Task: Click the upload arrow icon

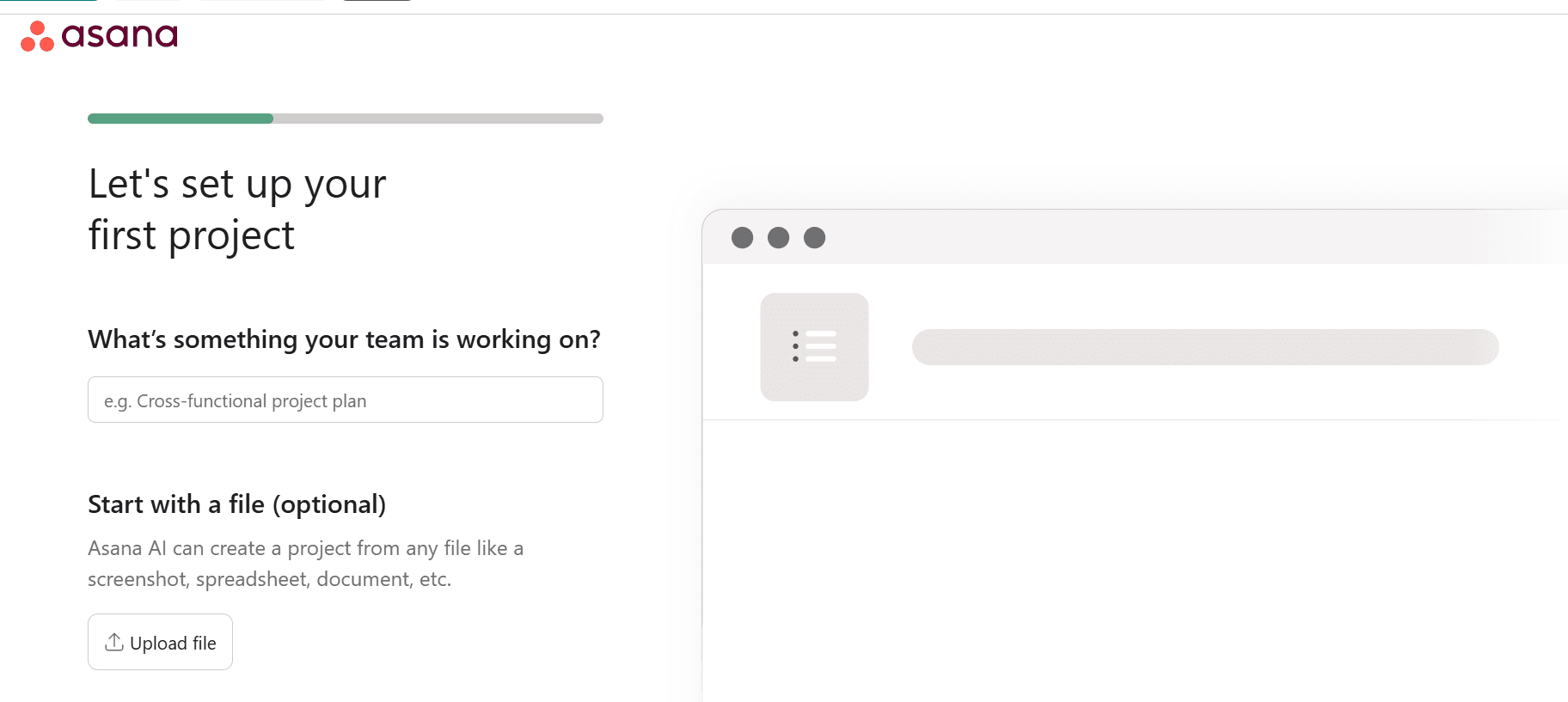Action: coord(113,642)
